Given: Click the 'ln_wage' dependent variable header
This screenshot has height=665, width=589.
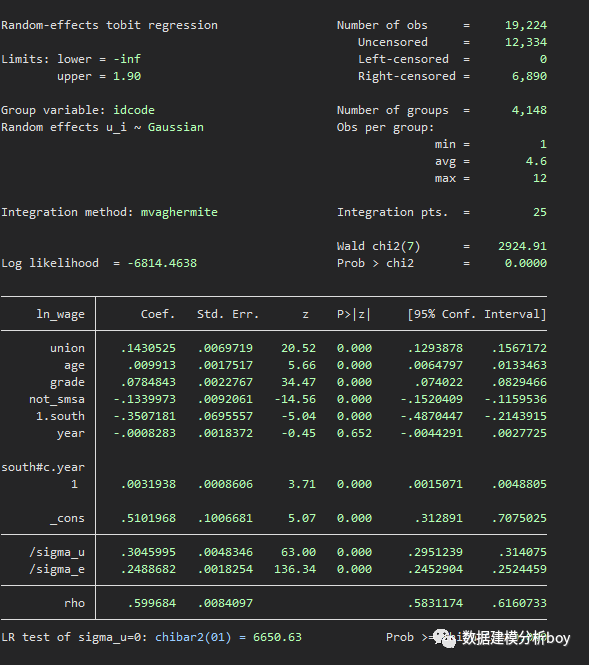Looking at the screenshot, I should click(60, 314).
